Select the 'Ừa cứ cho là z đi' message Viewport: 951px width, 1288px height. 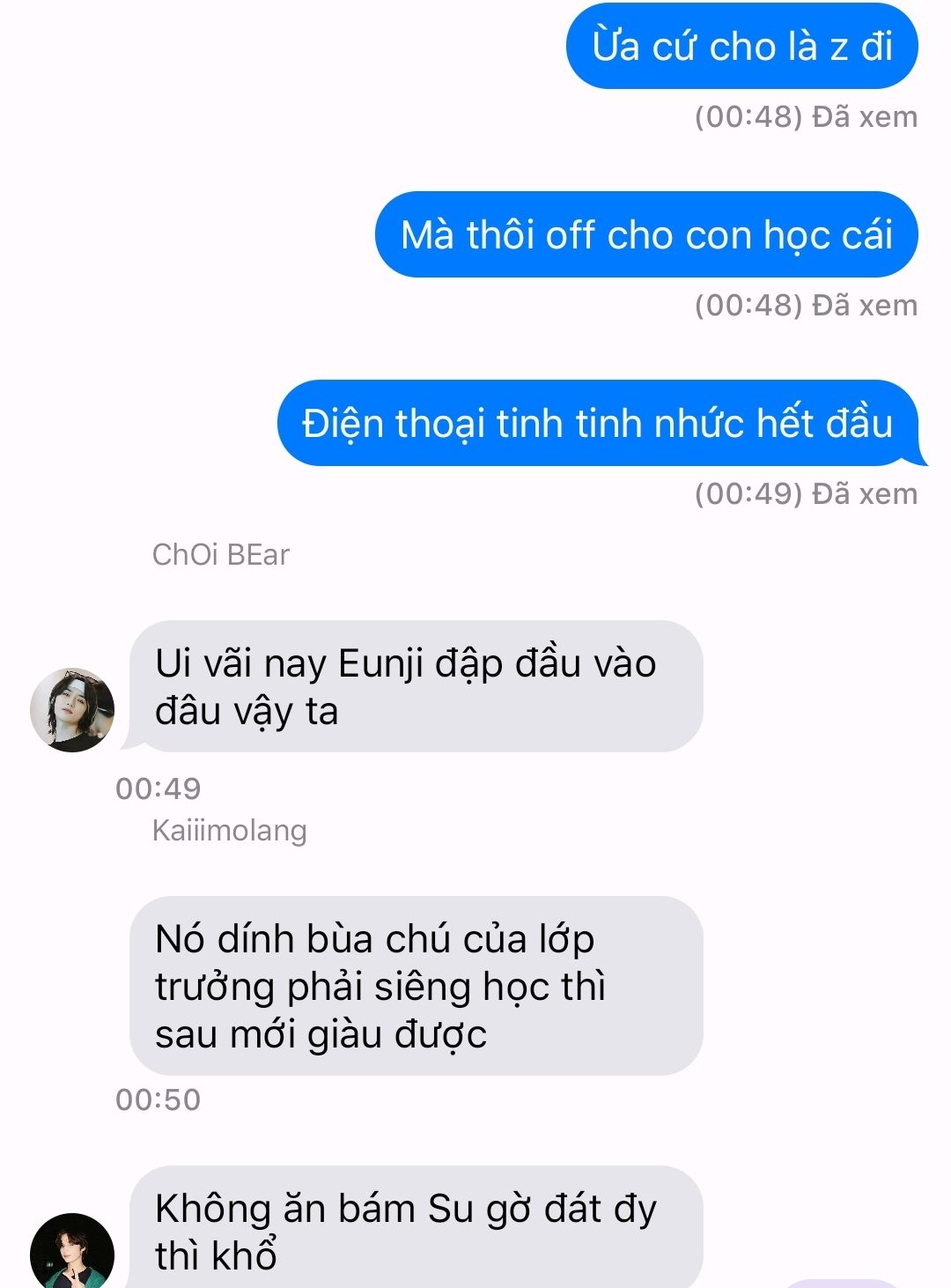click(741, 46)
